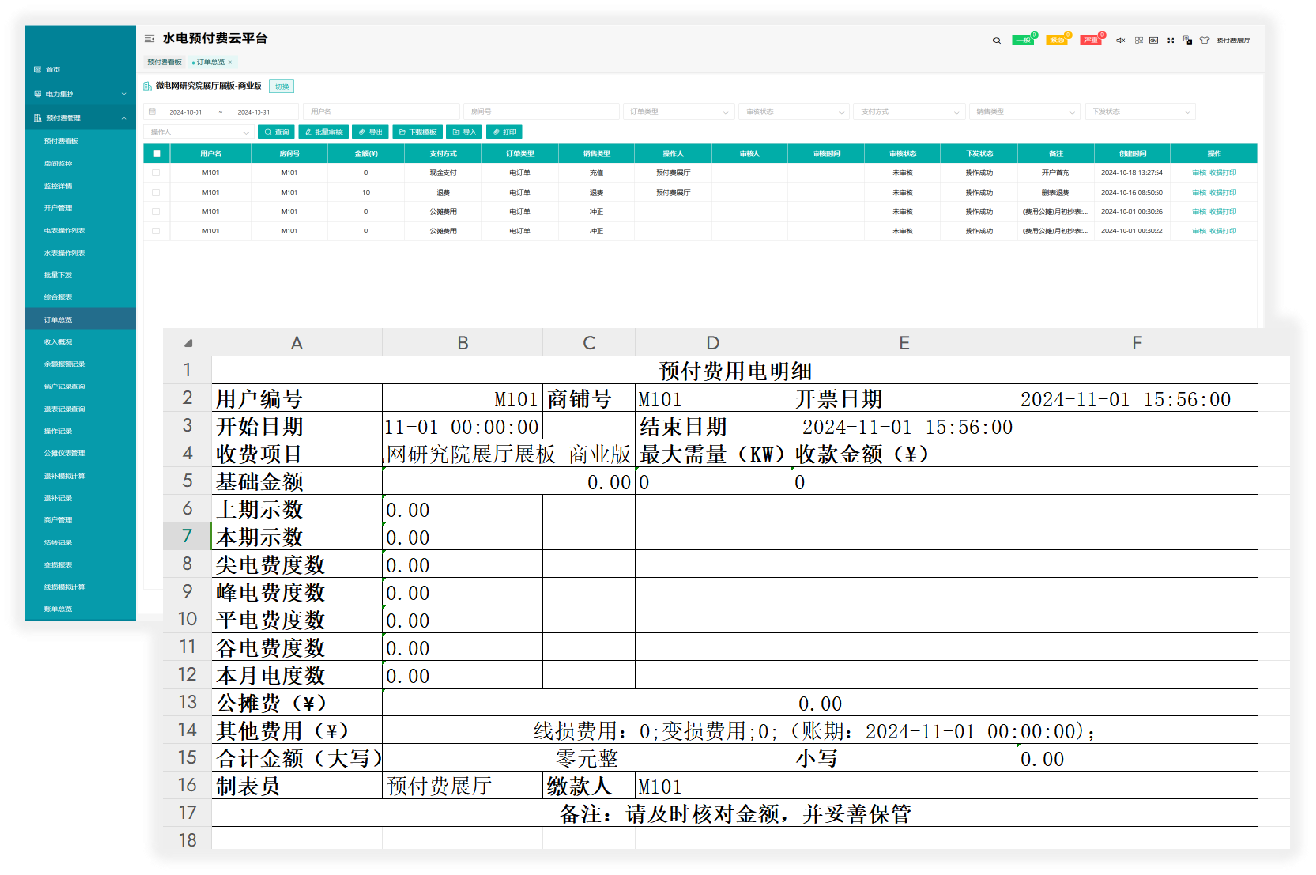Collapse the 预付费管理 sidebar menu
Image resolution: width=1316 pixels, height=875 pixels.
coord(80,118)
